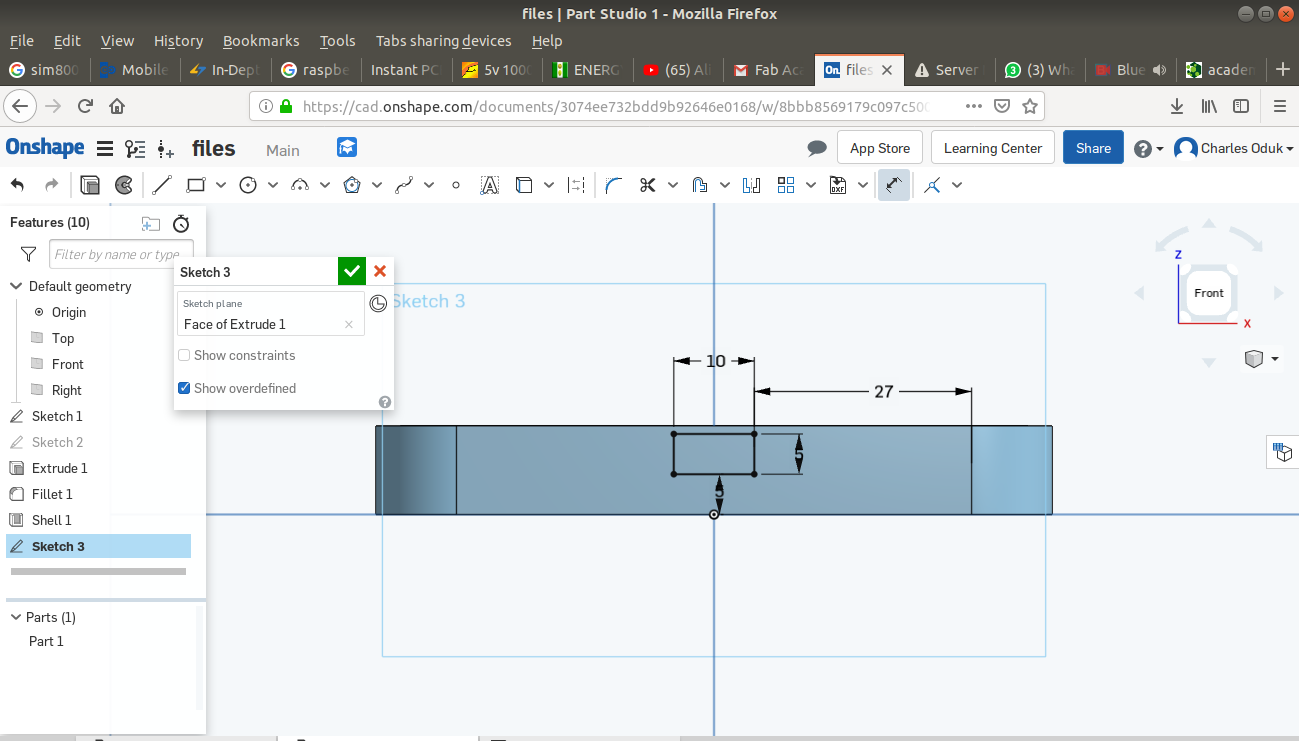Open the App Store button
This screenshot has height=741, width=1299.
click(x=880, y=148)
